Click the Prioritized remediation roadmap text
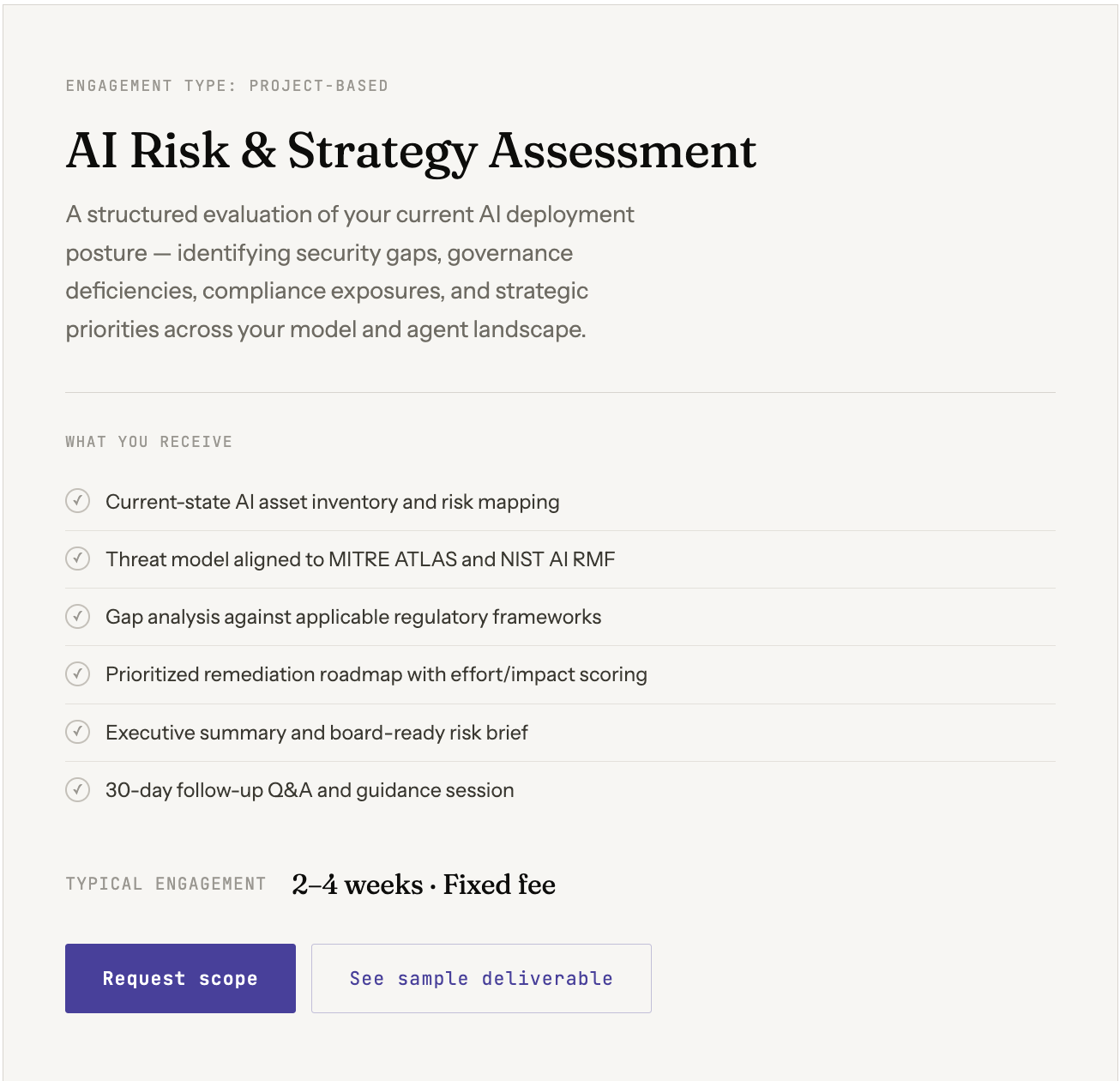 click(376, 674)
